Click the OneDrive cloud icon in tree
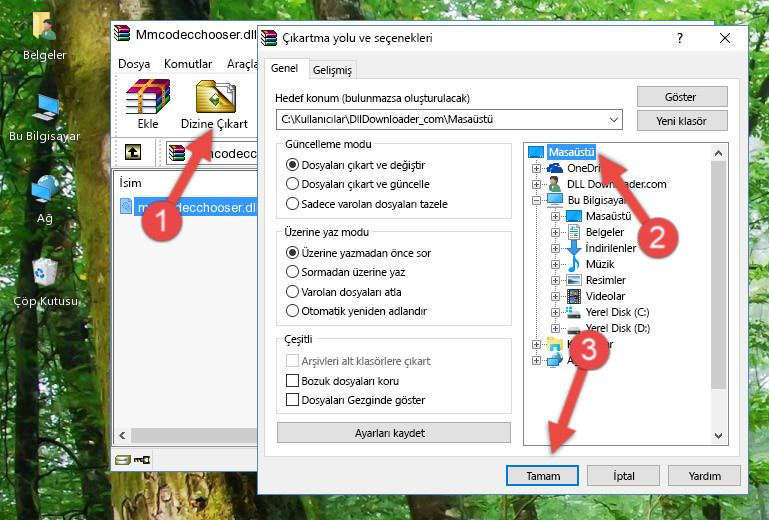The height and width of the screenshot is (520, 769). pyautogui.click(x=555, y=168)
